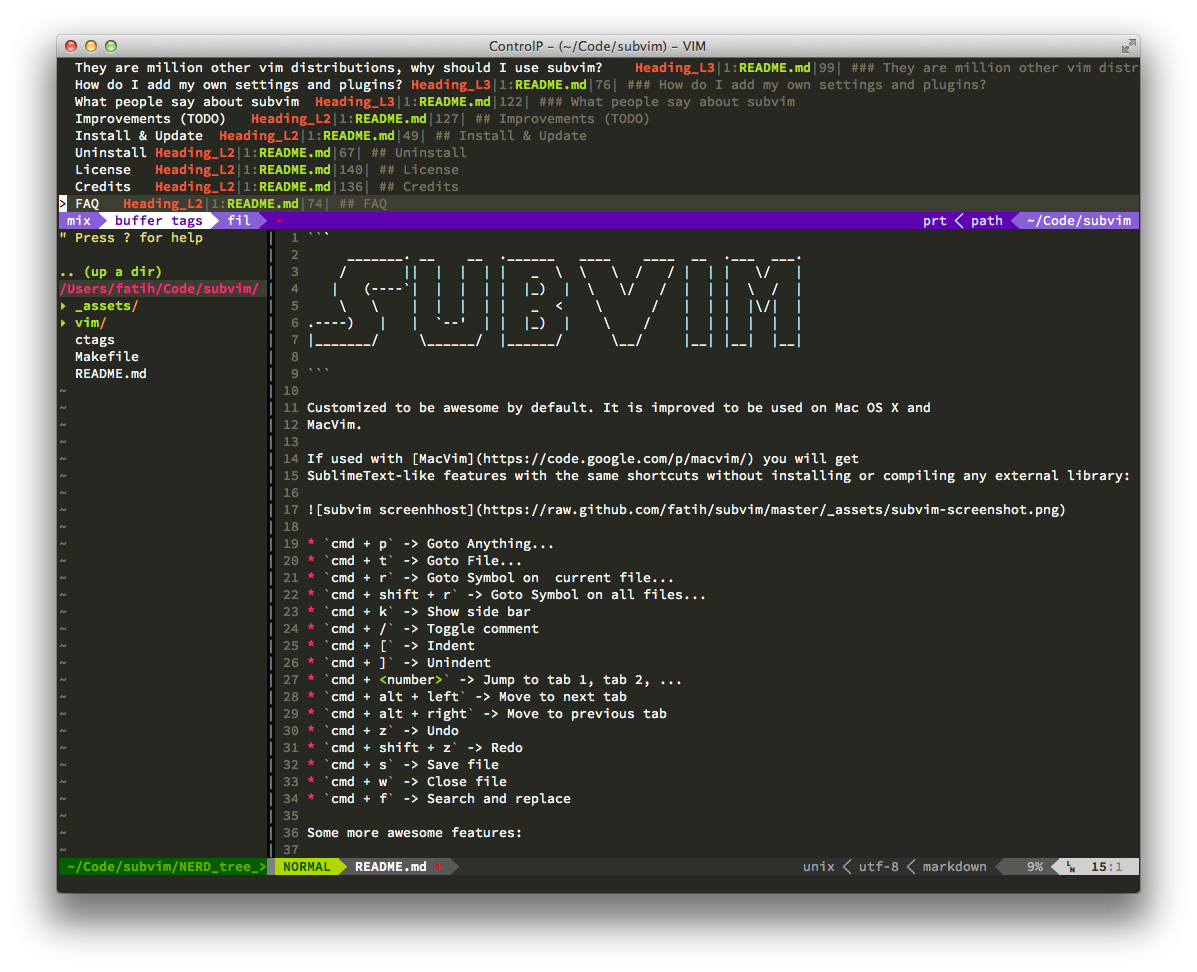The height and width of the screenshot is (972, 1197).
Task: Click the 'path' CtrlP status segment
Action: tap(986, 221)
